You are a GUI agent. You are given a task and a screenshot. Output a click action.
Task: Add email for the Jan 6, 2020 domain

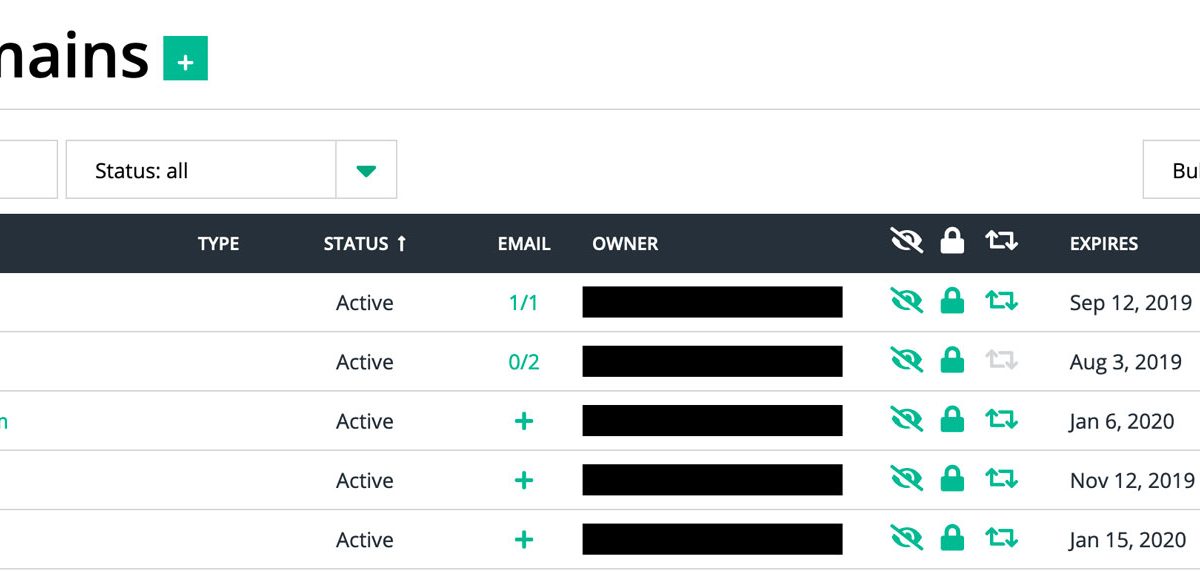523,421
